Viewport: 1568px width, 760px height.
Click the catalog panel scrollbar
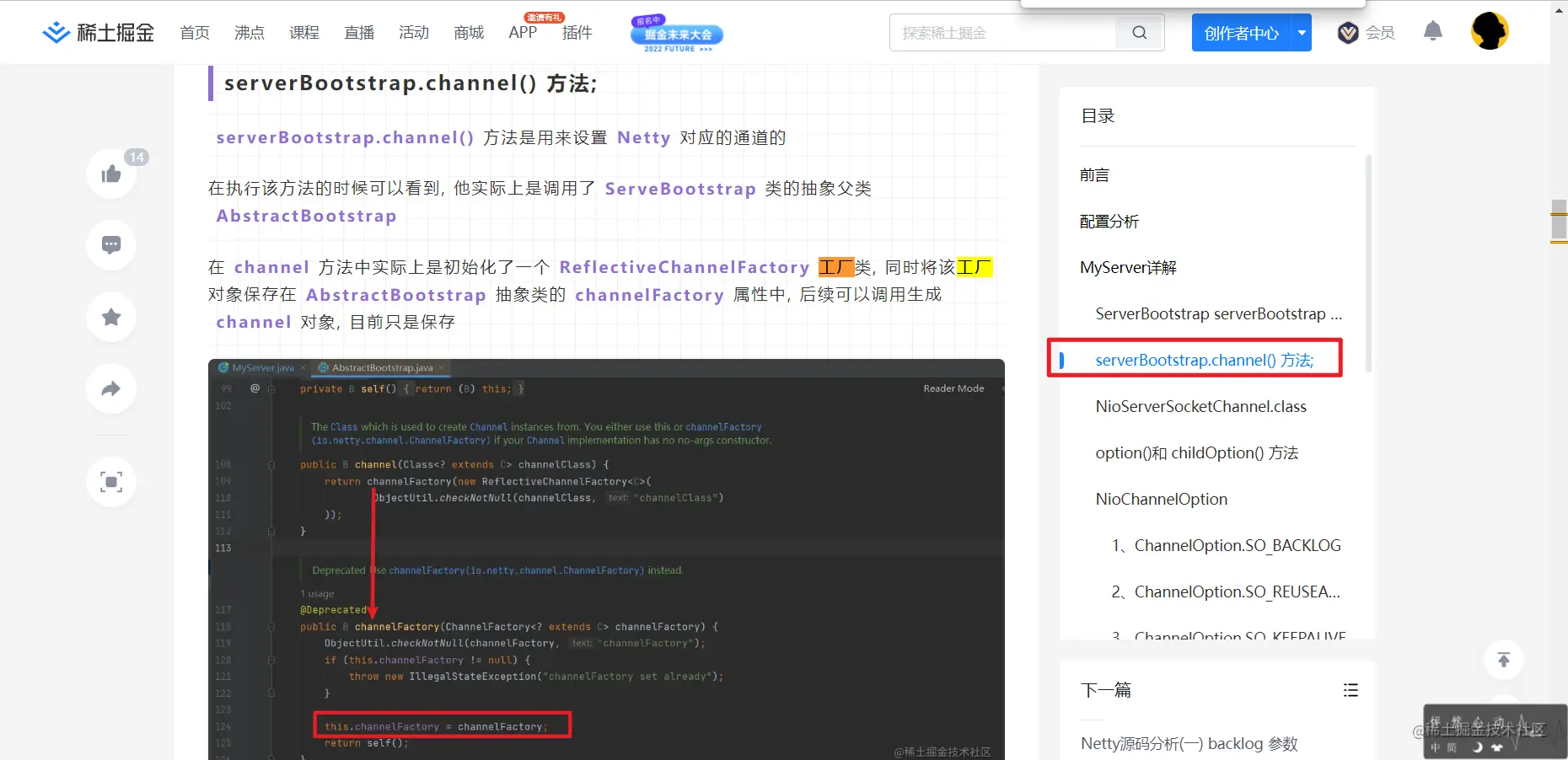[1368, 263]
